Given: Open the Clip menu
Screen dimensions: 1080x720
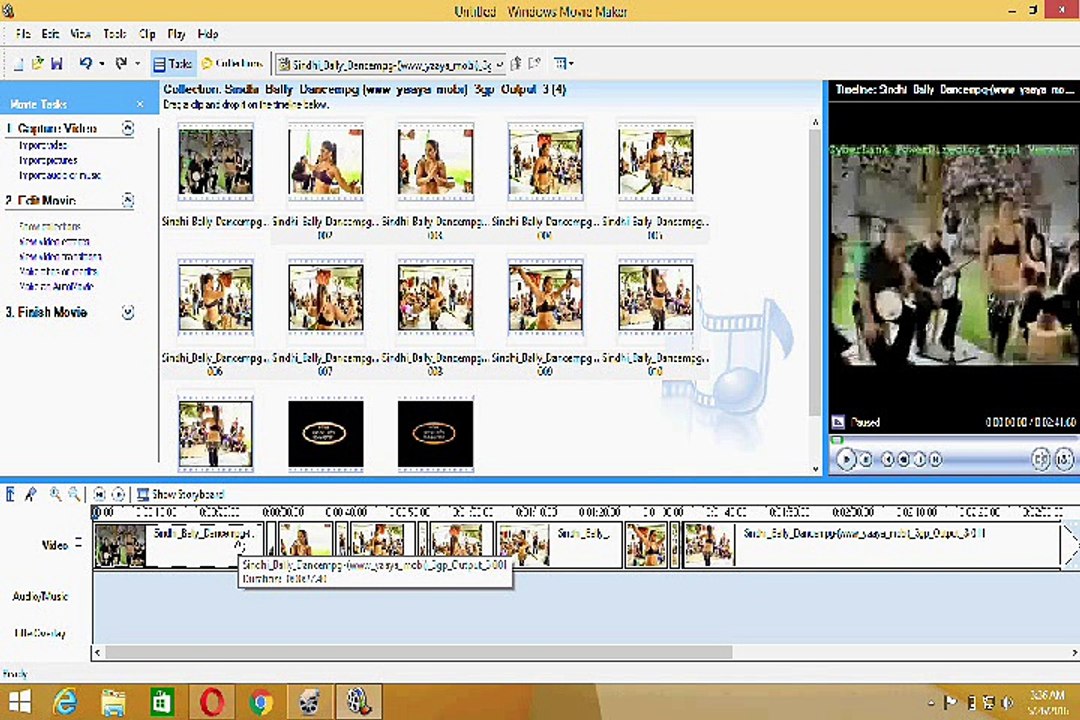Looking at the screenshot, I should (147, 34).
